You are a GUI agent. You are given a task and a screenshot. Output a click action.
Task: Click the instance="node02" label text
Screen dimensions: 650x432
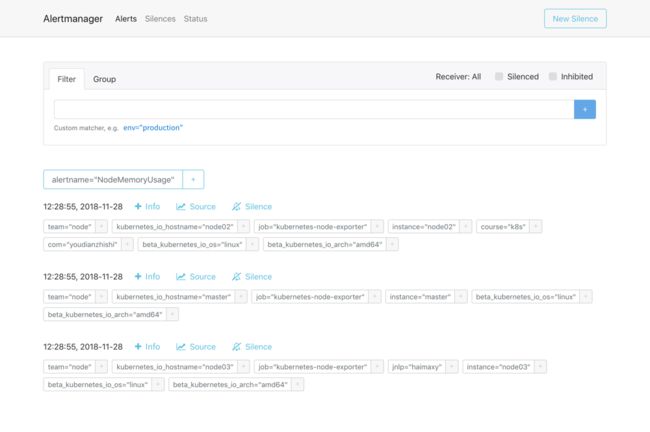click(x=424, y=227)
